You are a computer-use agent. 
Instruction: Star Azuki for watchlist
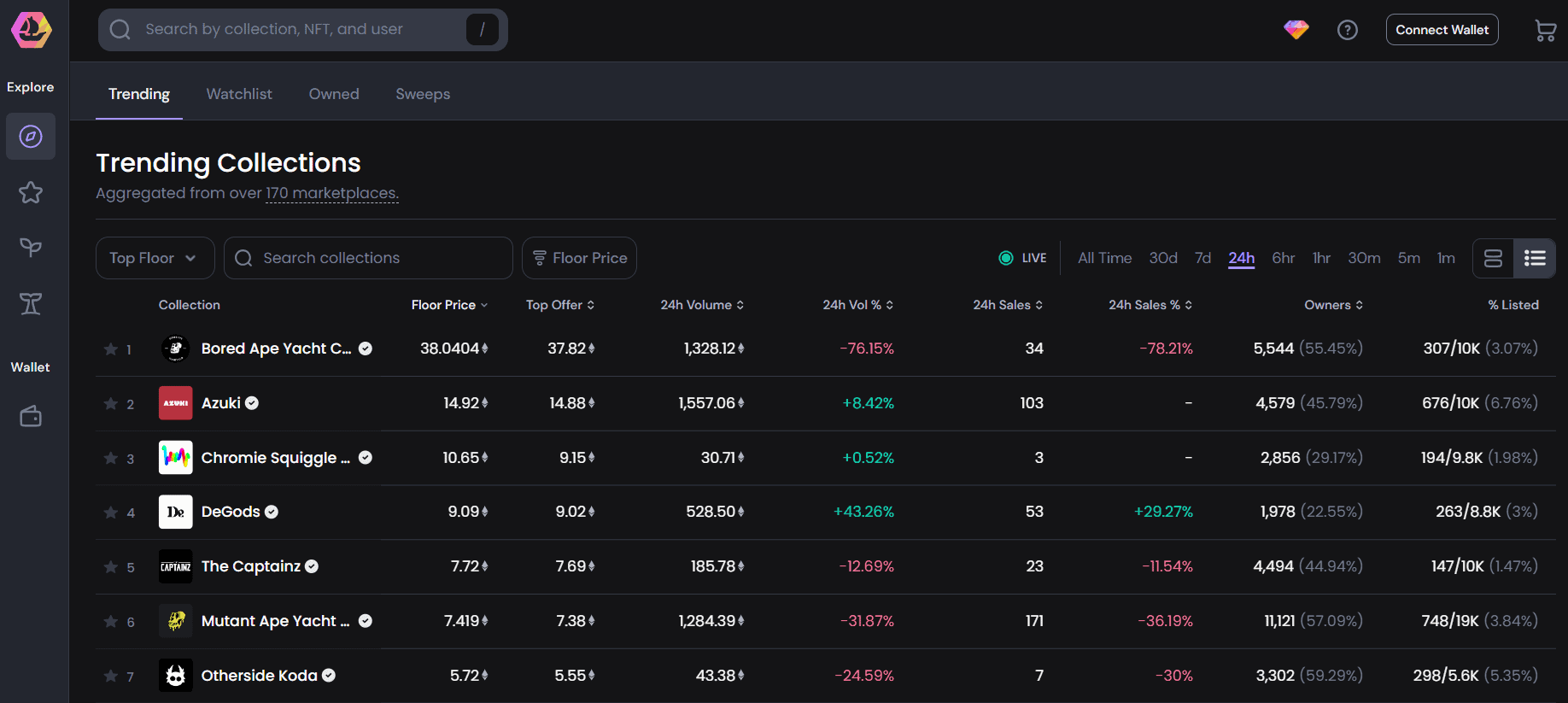pyautogui.click(x=111, y=403)
